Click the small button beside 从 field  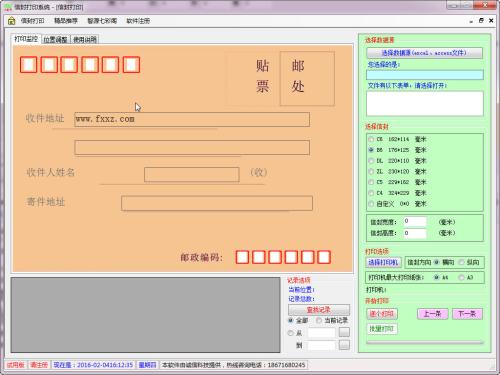344,332
